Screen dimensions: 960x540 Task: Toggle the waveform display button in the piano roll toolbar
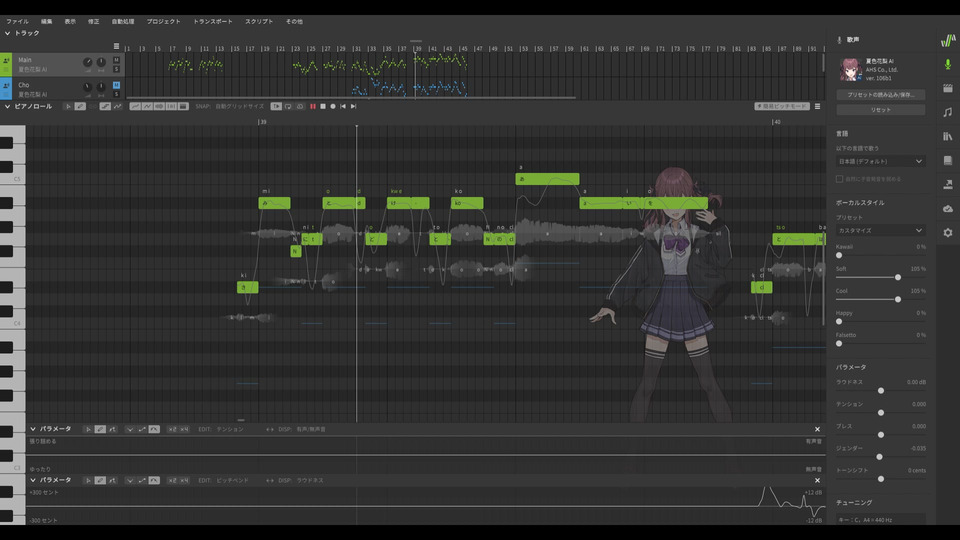[159, 107]
